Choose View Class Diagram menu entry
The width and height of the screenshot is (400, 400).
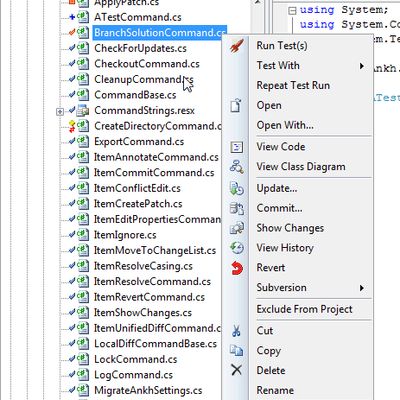pyautogui.click(x=301, y=167)
